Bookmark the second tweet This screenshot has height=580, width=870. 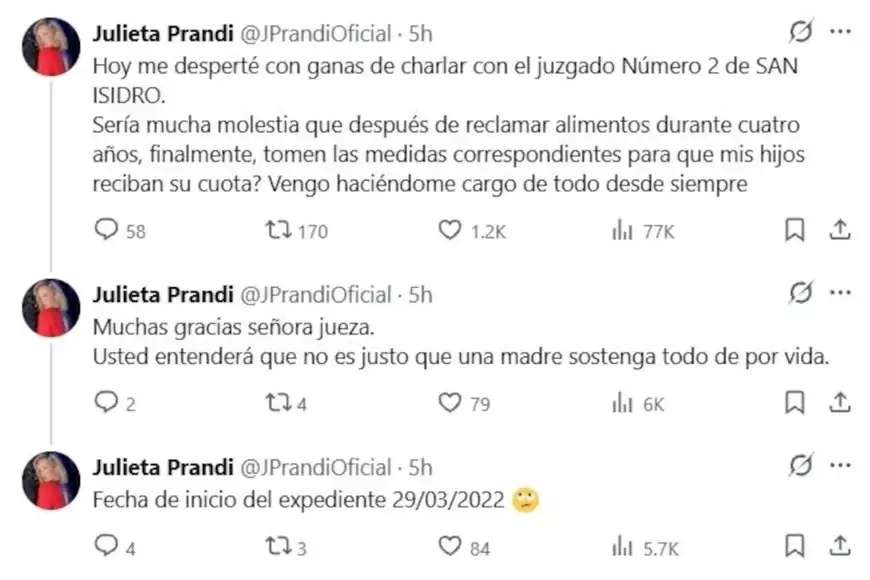(794, 402)
